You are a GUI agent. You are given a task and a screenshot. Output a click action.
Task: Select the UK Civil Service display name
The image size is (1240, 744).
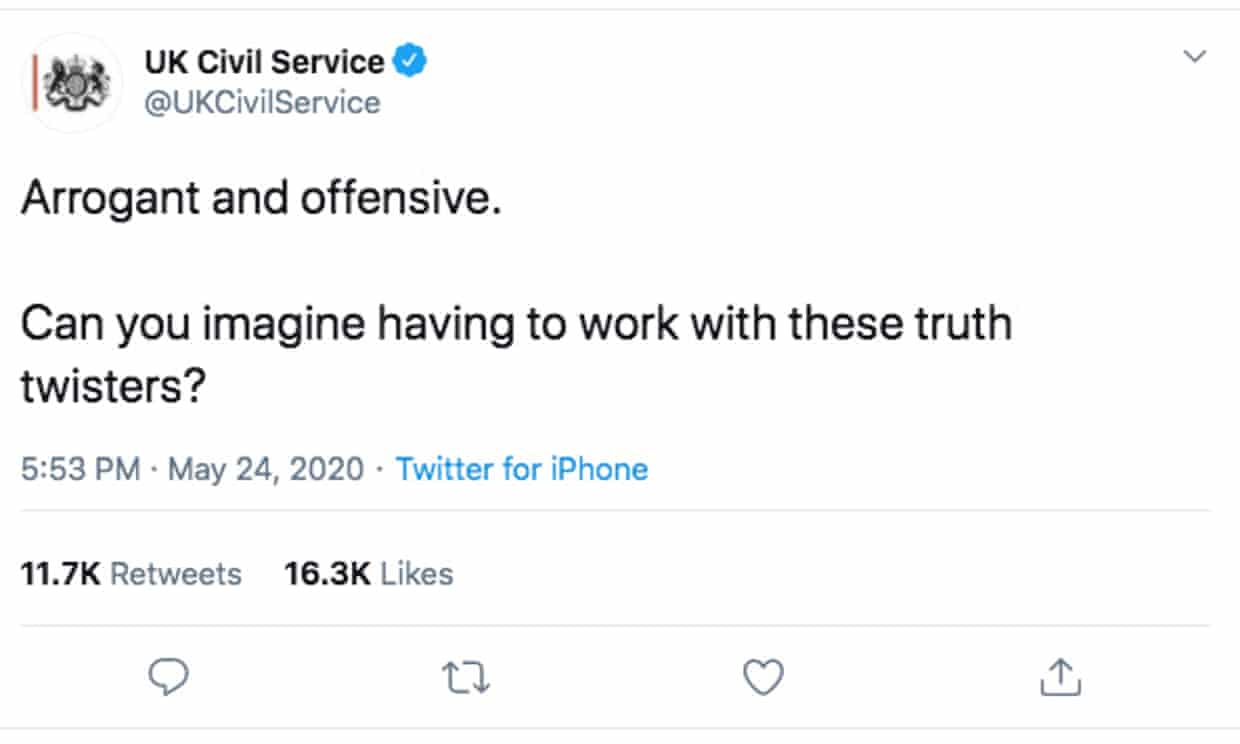265,61
